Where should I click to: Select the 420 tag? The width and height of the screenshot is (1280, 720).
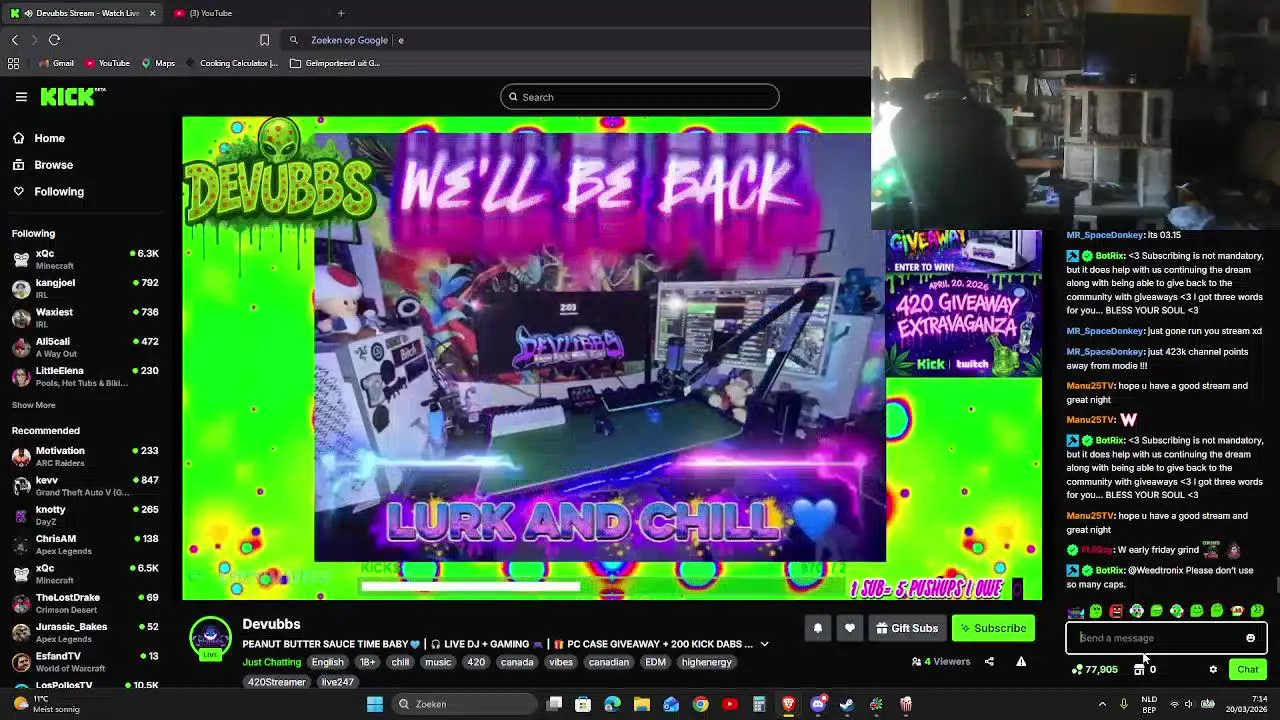click(476, 662)
